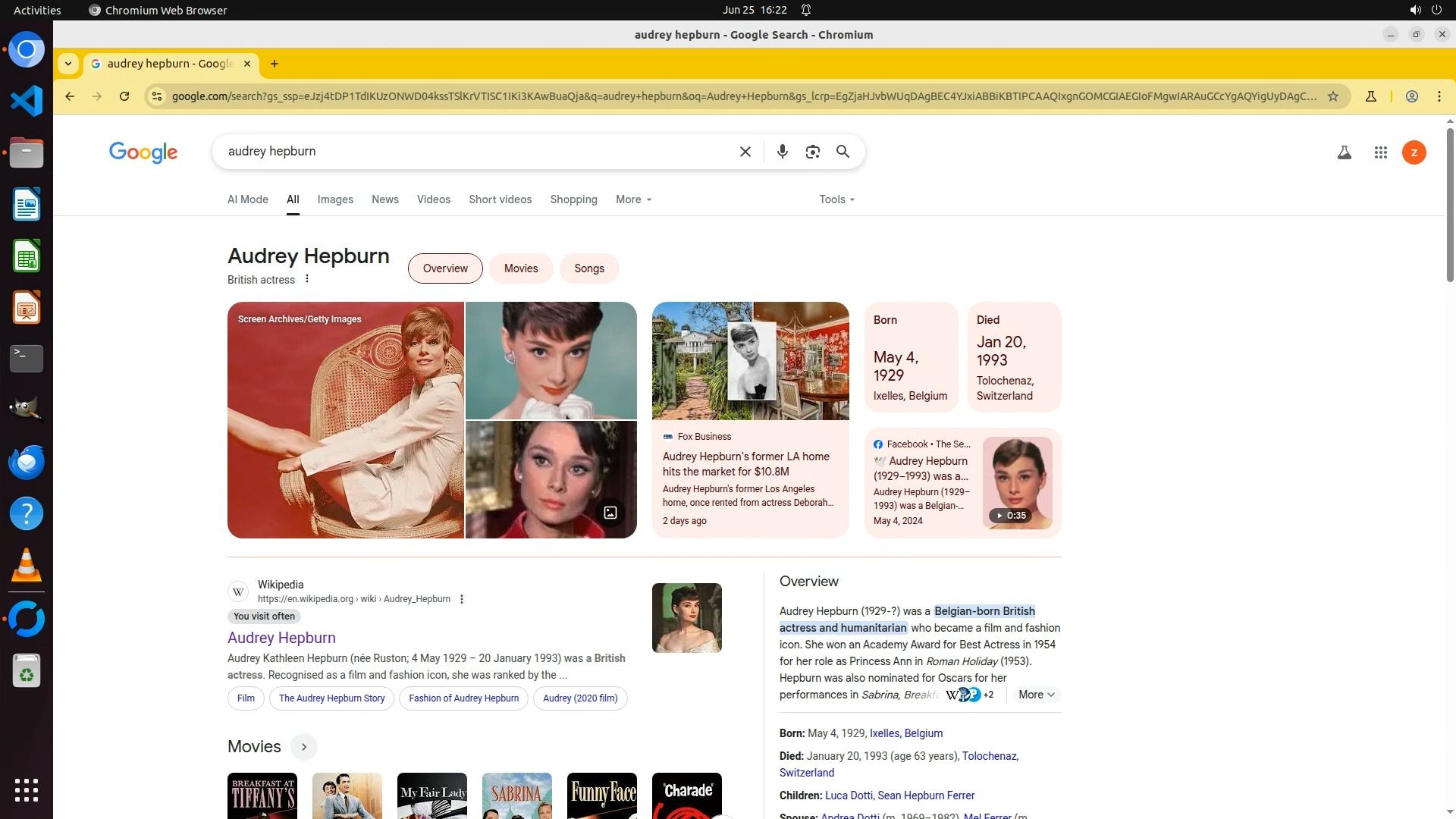Expand the Overview text with More
Screen dimensions: 1456x819
tap(1036, 695)
